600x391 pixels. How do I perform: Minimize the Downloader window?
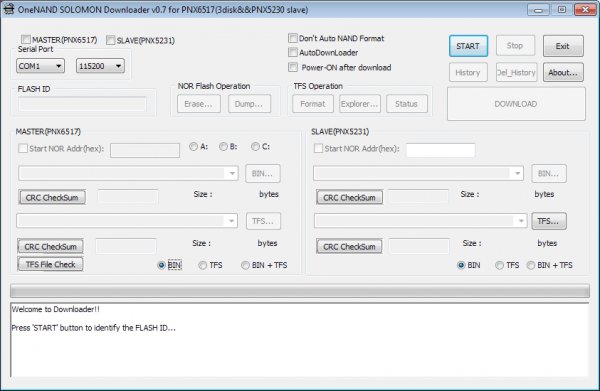point(538,10)
